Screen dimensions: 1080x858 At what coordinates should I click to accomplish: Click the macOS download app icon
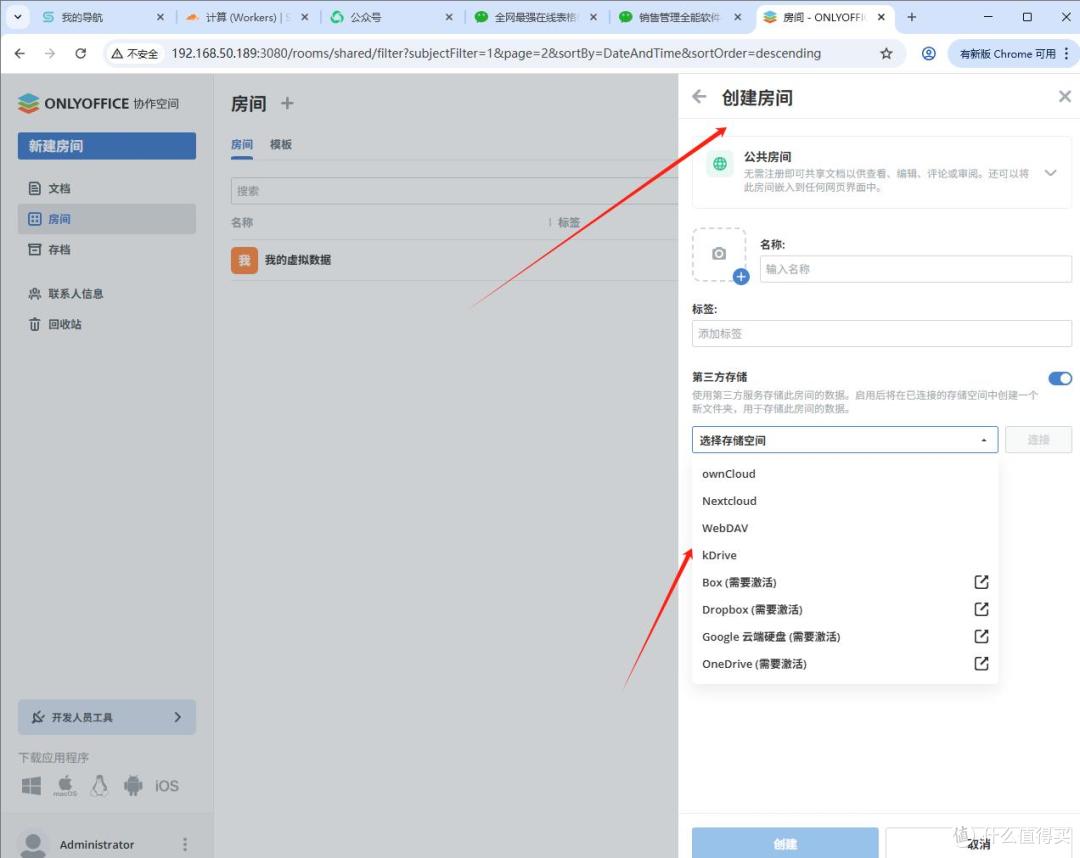(x=65, y=786)
